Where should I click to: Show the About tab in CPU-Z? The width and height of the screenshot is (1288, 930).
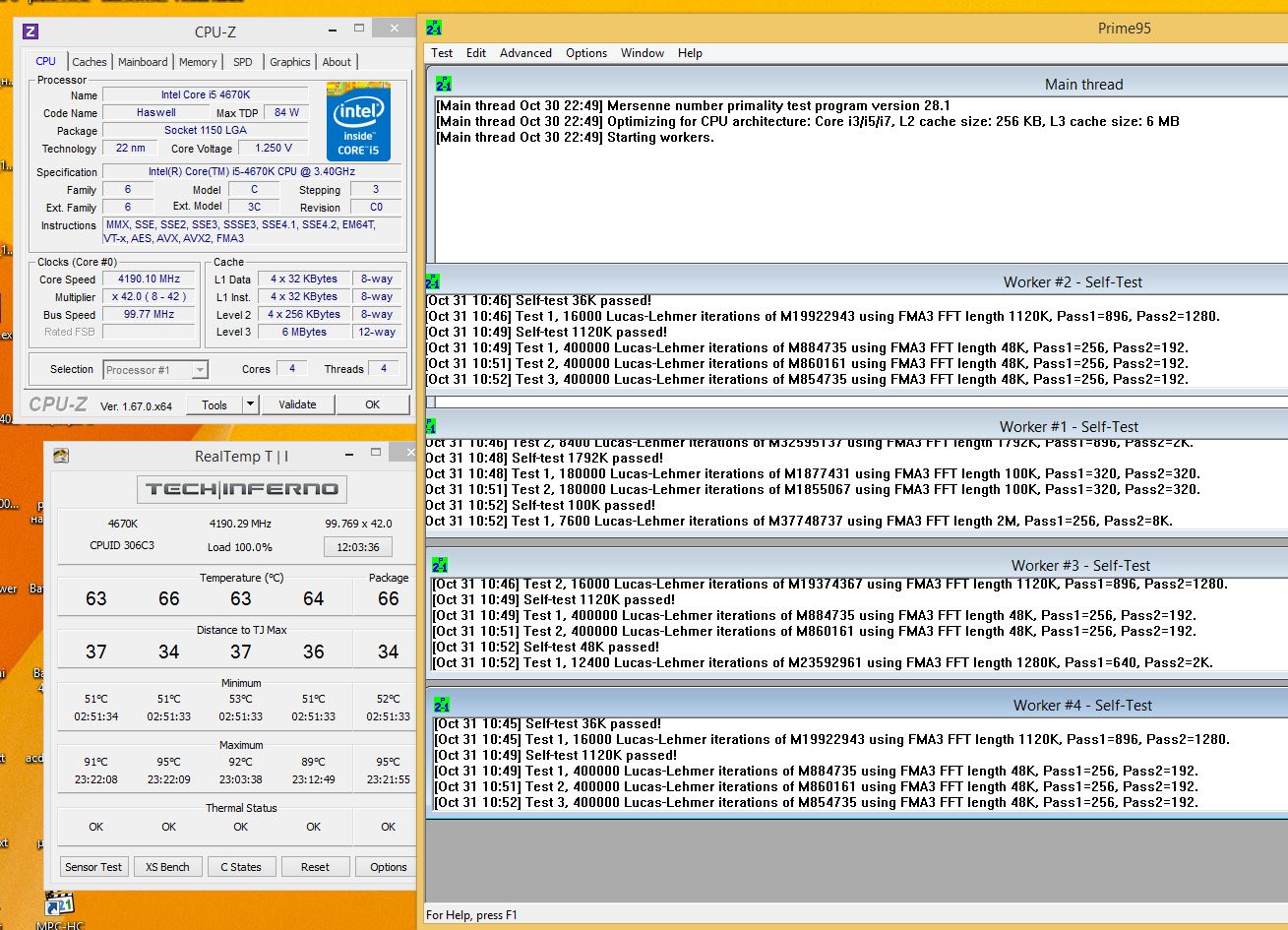click(337, 62)
